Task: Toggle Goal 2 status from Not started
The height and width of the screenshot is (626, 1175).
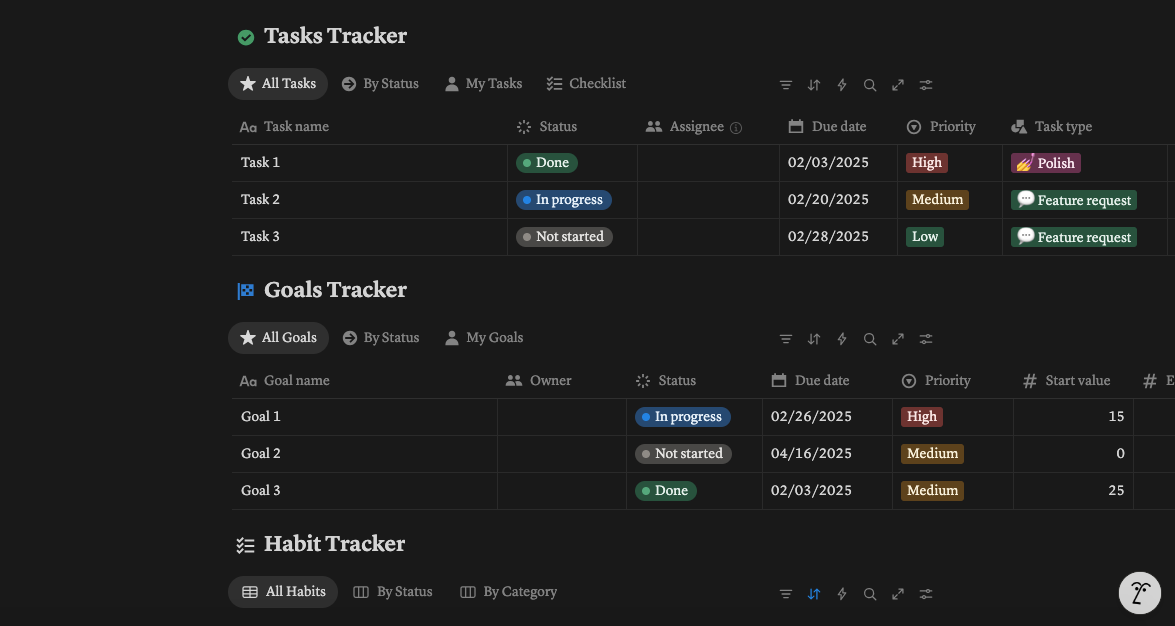Action: [682, 453]
